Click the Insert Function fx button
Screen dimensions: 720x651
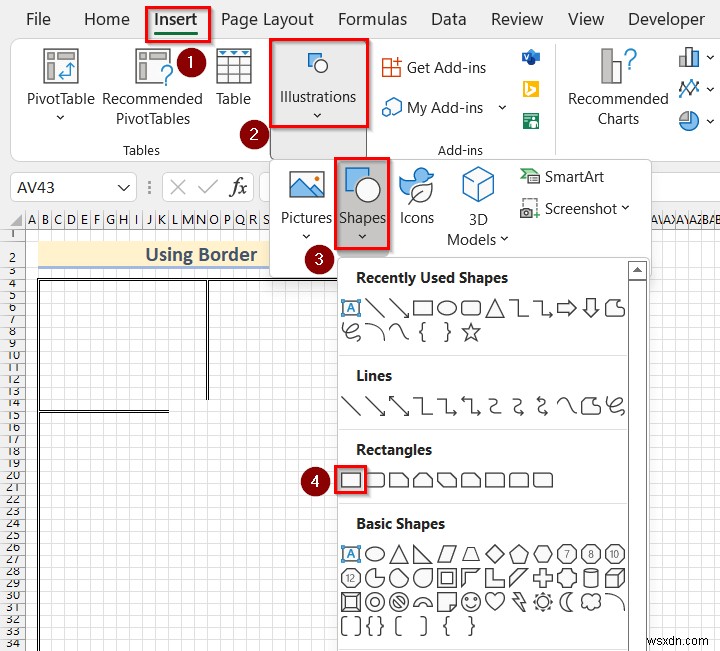[238, 187]
